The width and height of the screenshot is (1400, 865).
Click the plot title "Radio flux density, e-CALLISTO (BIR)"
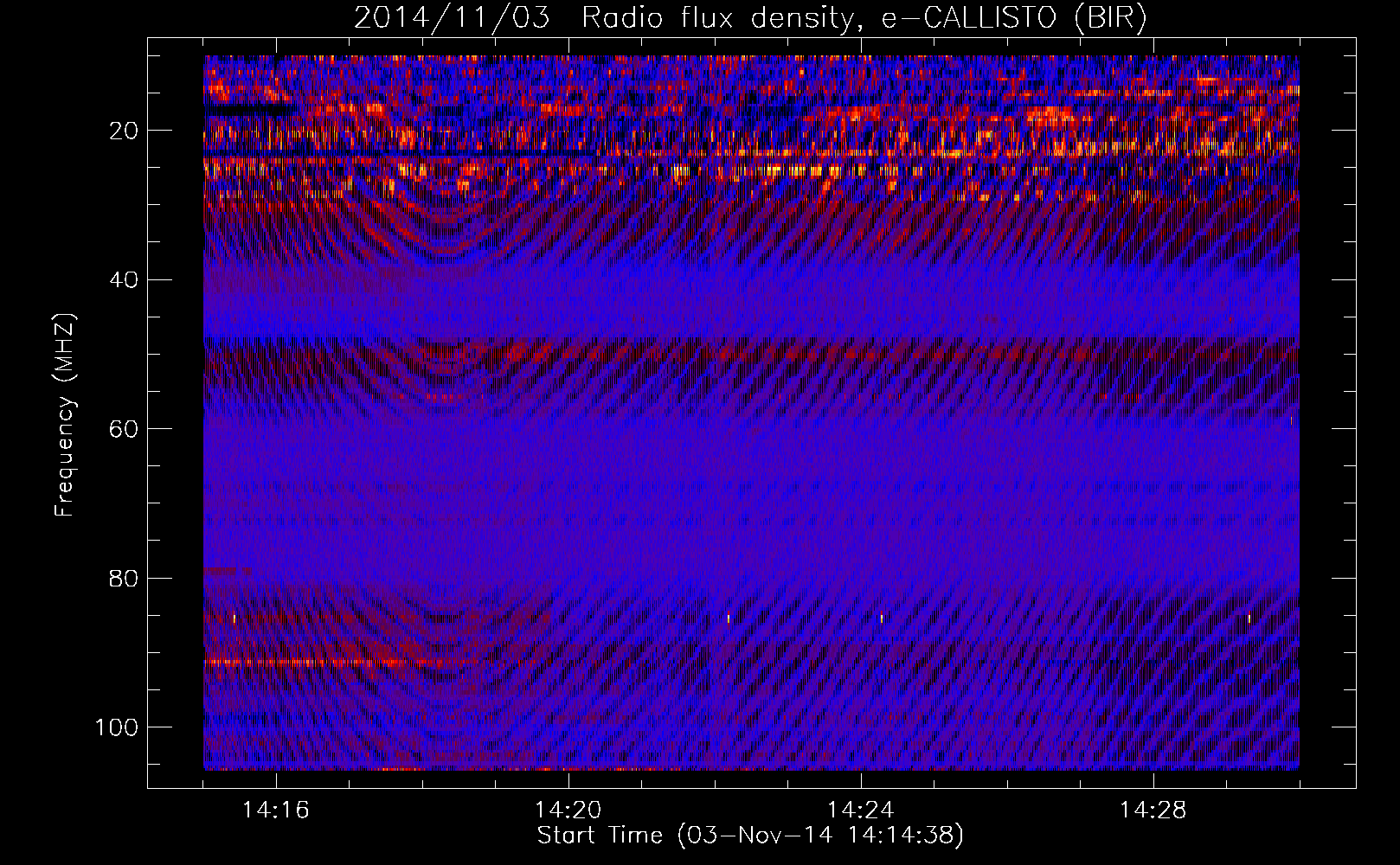[x=864, y=18]
